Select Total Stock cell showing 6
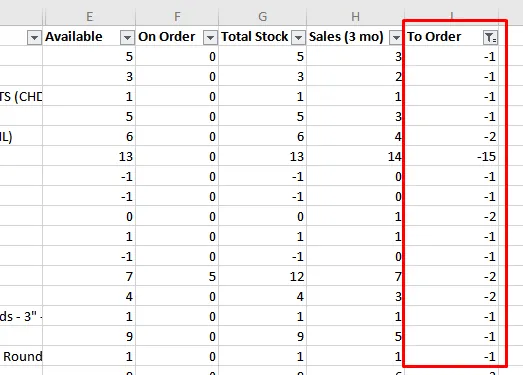Screen dimensions: 523x375 pyautogui.click(x=263, y=136)
